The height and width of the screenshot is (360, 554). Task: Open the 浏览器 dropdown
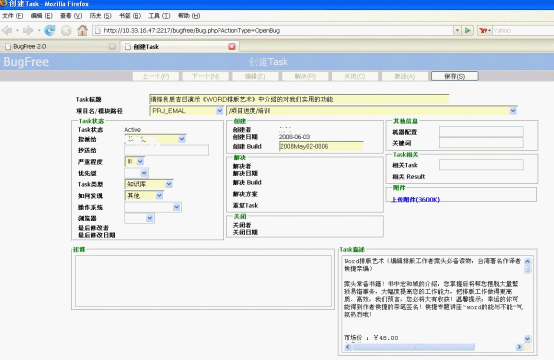pyautogui.click(x=139, y=218)
